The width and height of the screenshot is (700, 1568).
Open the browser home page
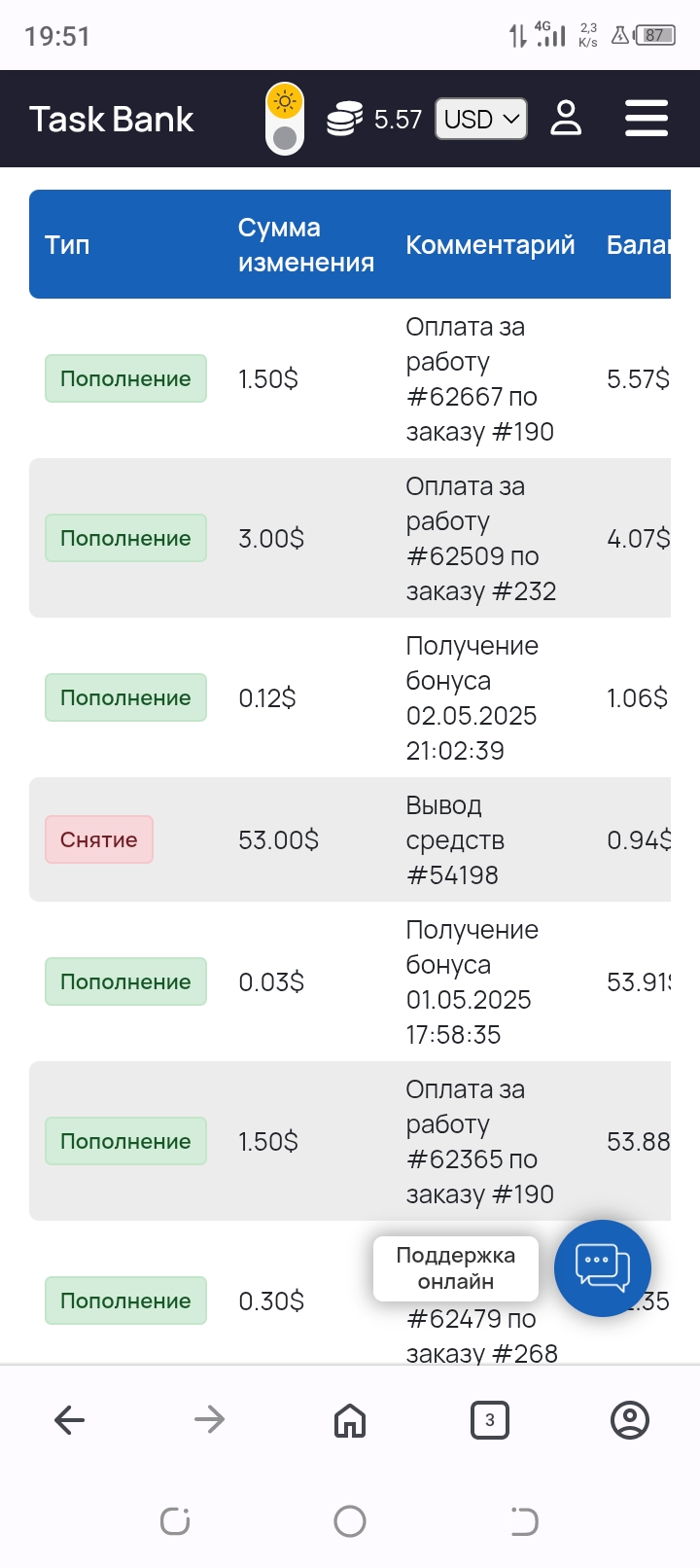point(350,1420)
